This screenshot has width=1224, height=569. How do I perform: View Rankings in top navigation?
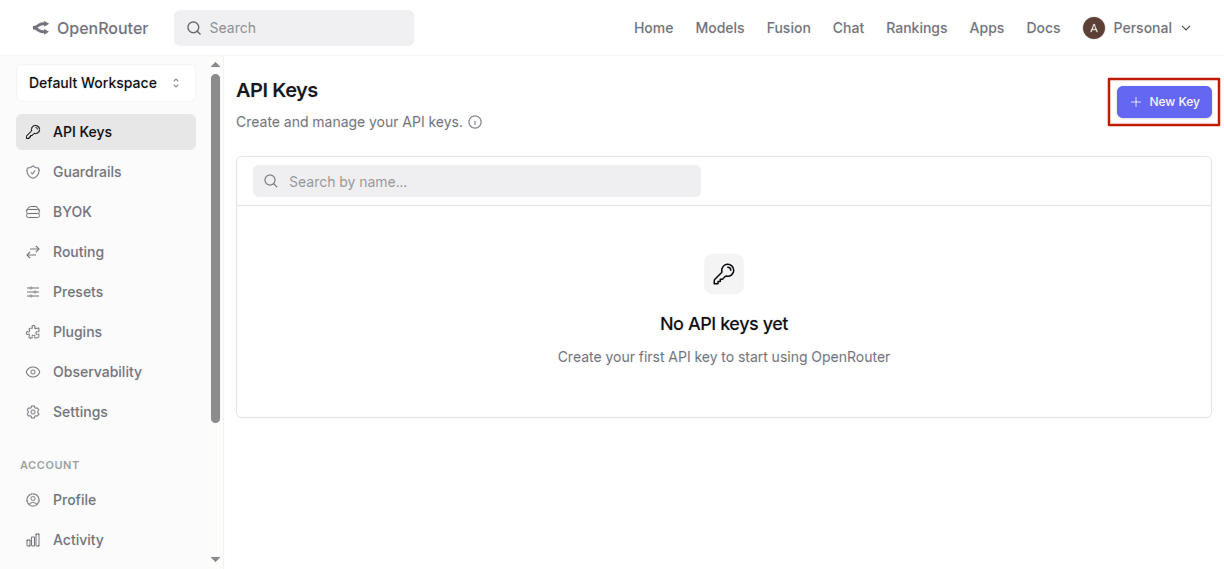916,28
